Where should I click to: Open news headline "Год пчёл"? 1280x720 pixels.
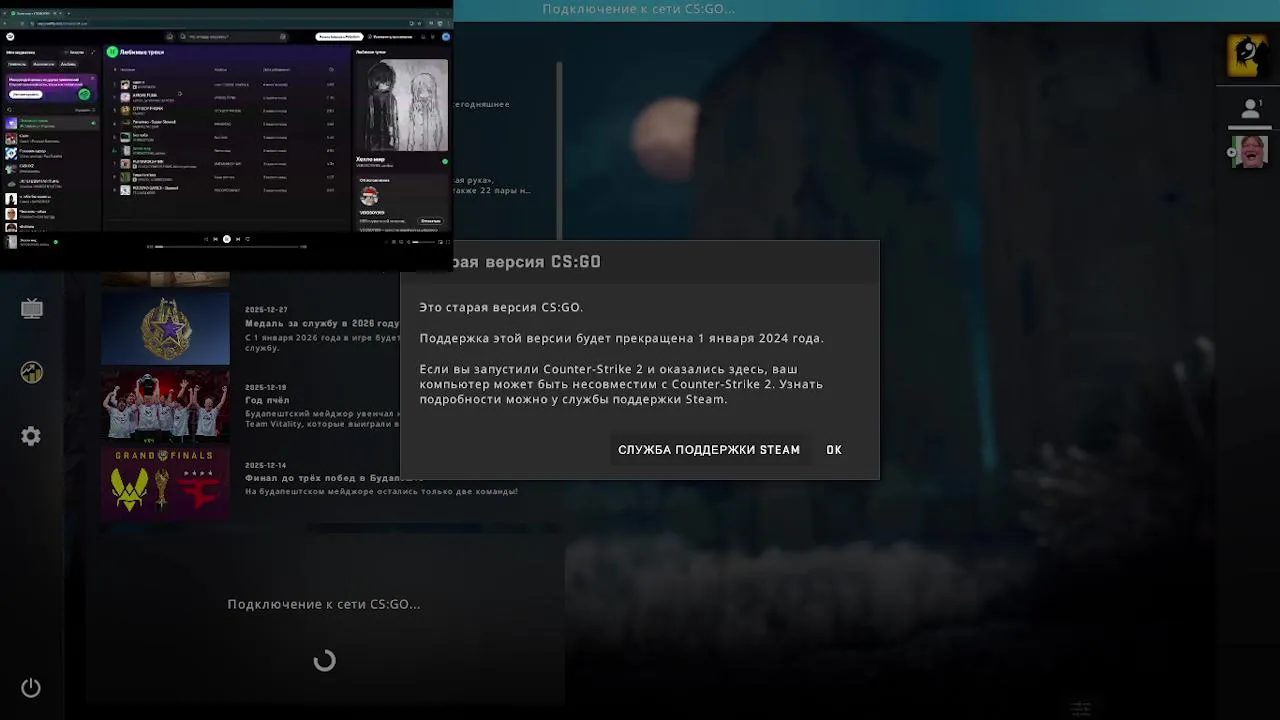267,400
